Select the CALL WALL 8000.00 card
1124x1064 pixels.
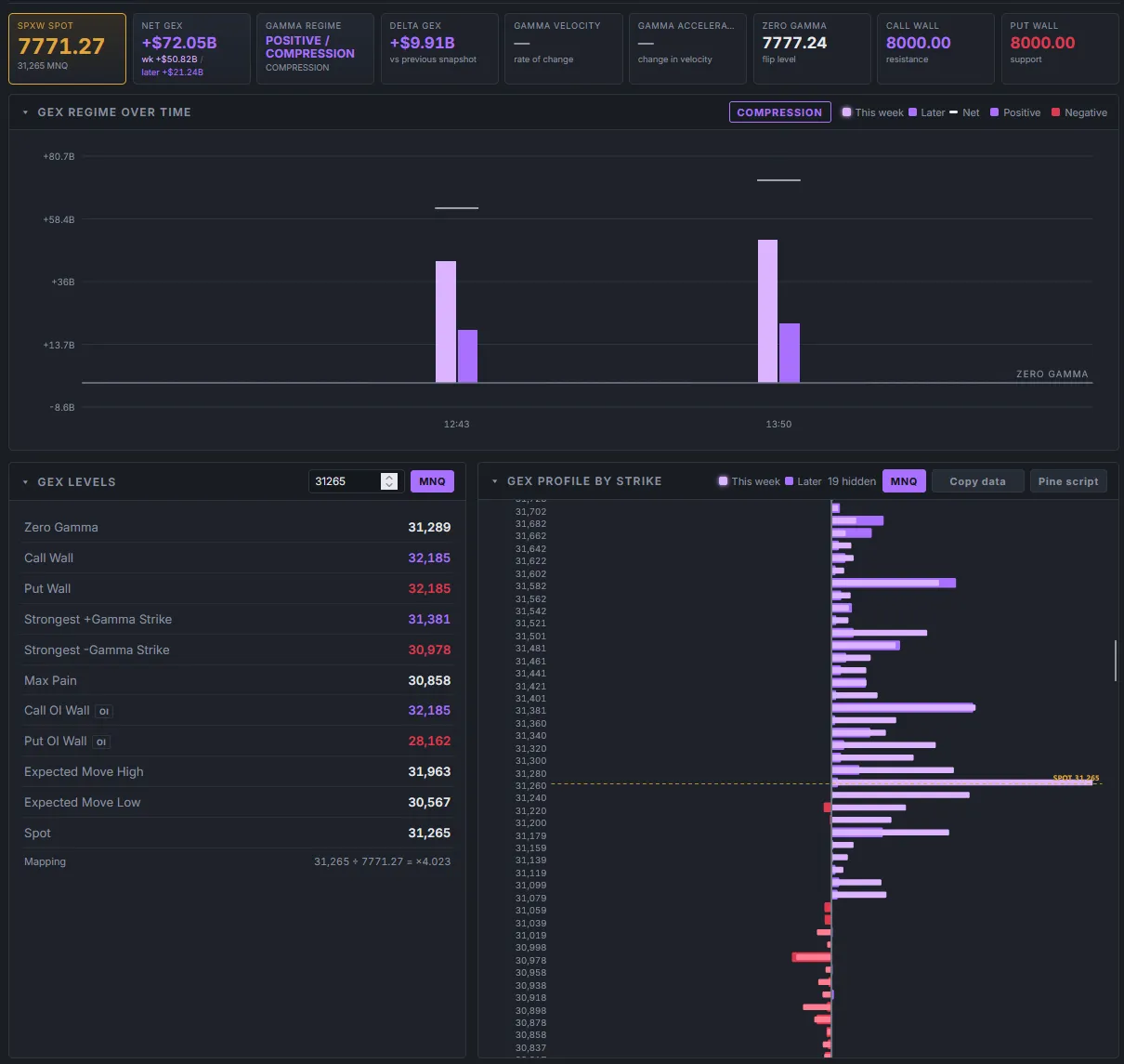coord(935,48)
